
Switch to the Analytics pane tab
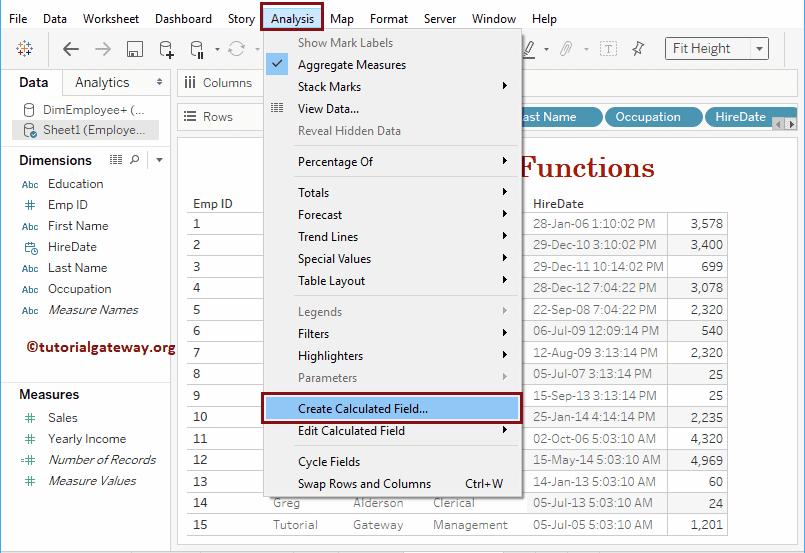(102, 83)
